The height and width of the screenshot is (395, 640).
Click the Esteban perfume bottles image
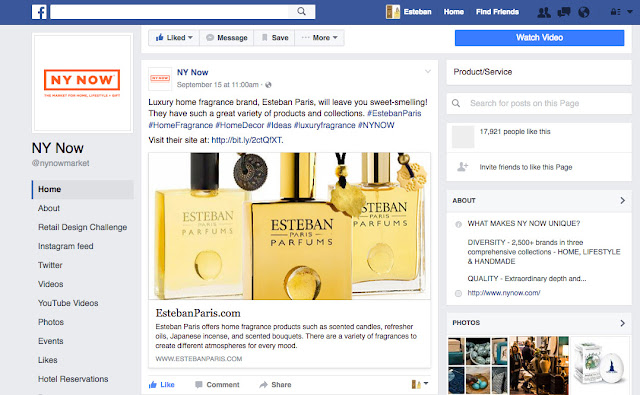(289, 226)
